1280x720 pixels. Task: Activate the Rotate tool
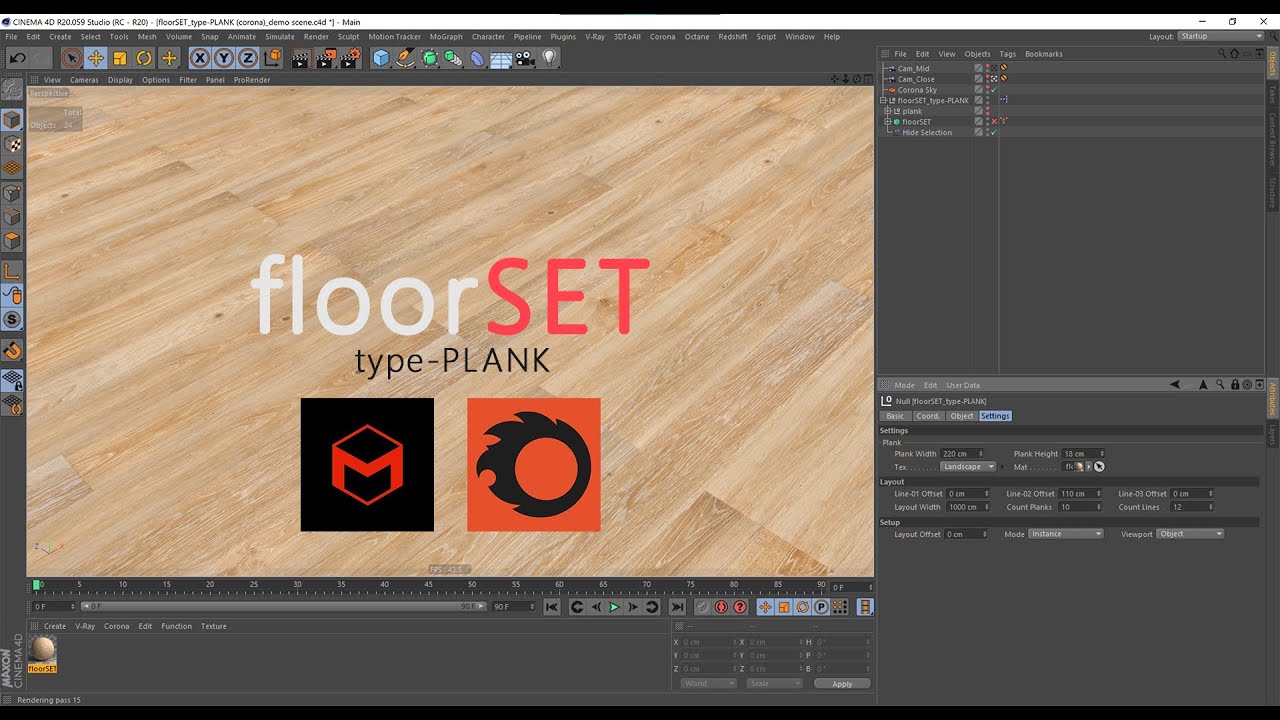(144, 58)
